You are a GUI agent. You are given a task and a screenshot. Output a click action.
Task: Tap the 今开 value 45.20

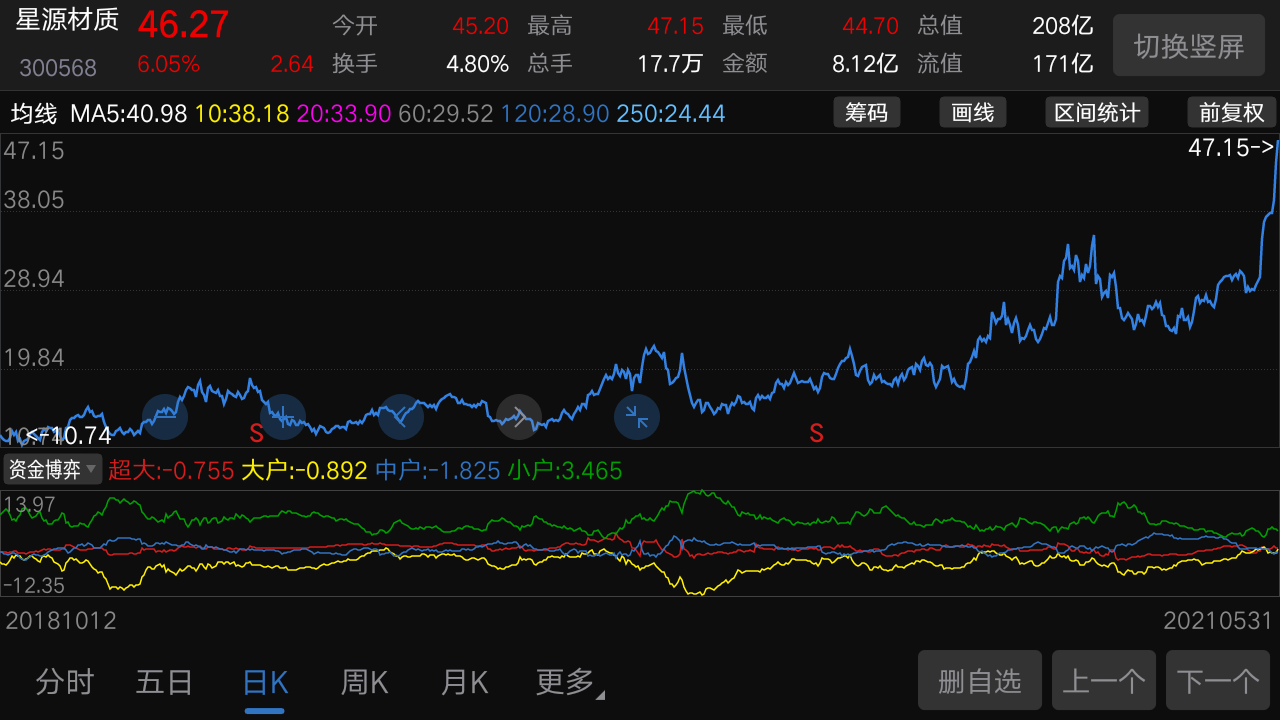pos(480,26)
